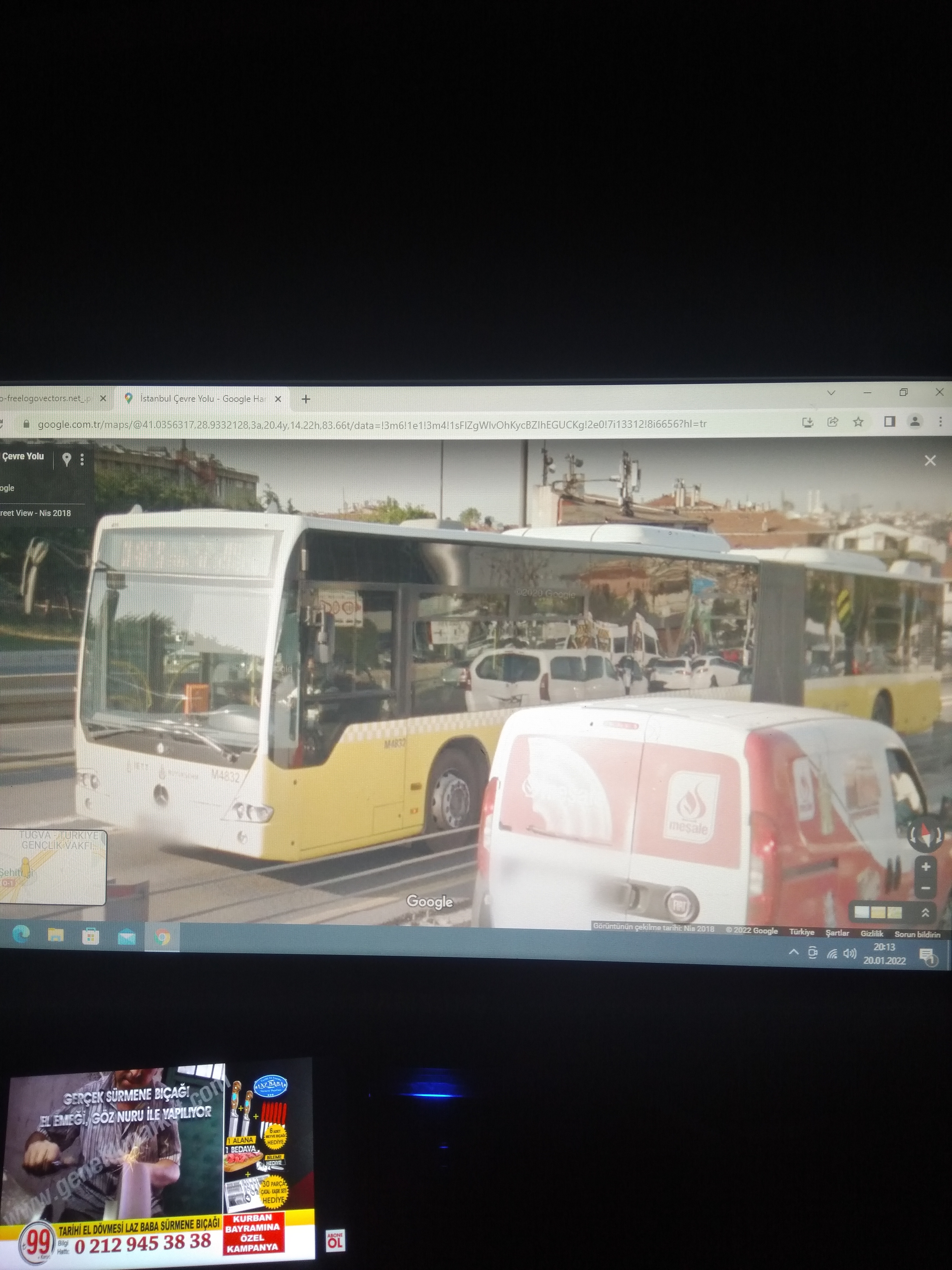Show hidden icons in the system tray
The width and height of the screenshot is (952, 1270).
pos(794,952)
